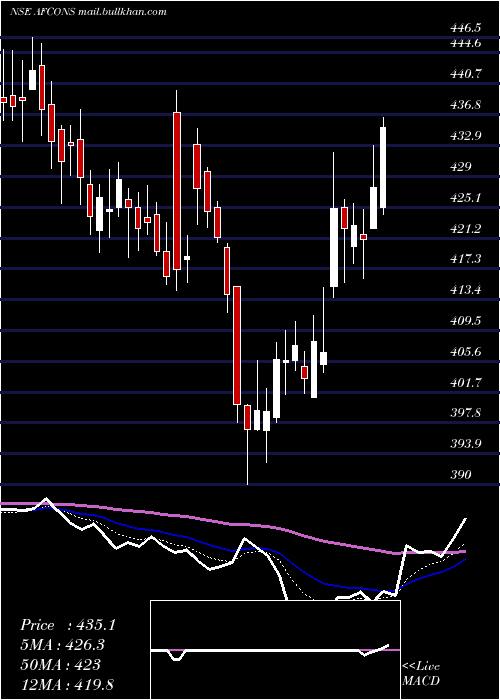Viewport: 500px width, 700px height.
Task: Click the 421.2 price axis label
Action: coord(466,229)
